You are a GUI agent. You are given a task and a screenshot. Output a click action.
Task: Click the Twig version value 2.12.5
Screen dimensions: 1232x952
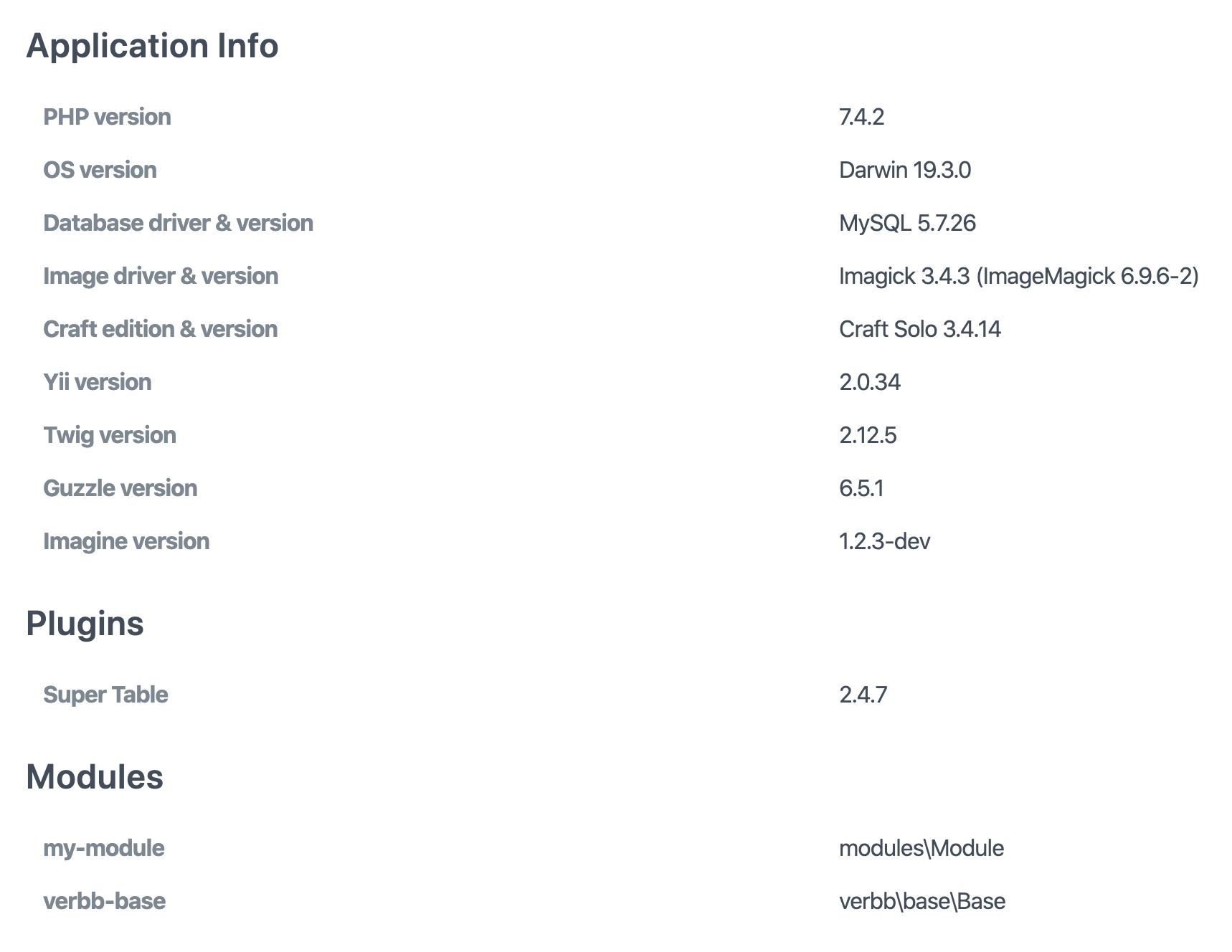point(868,434)
